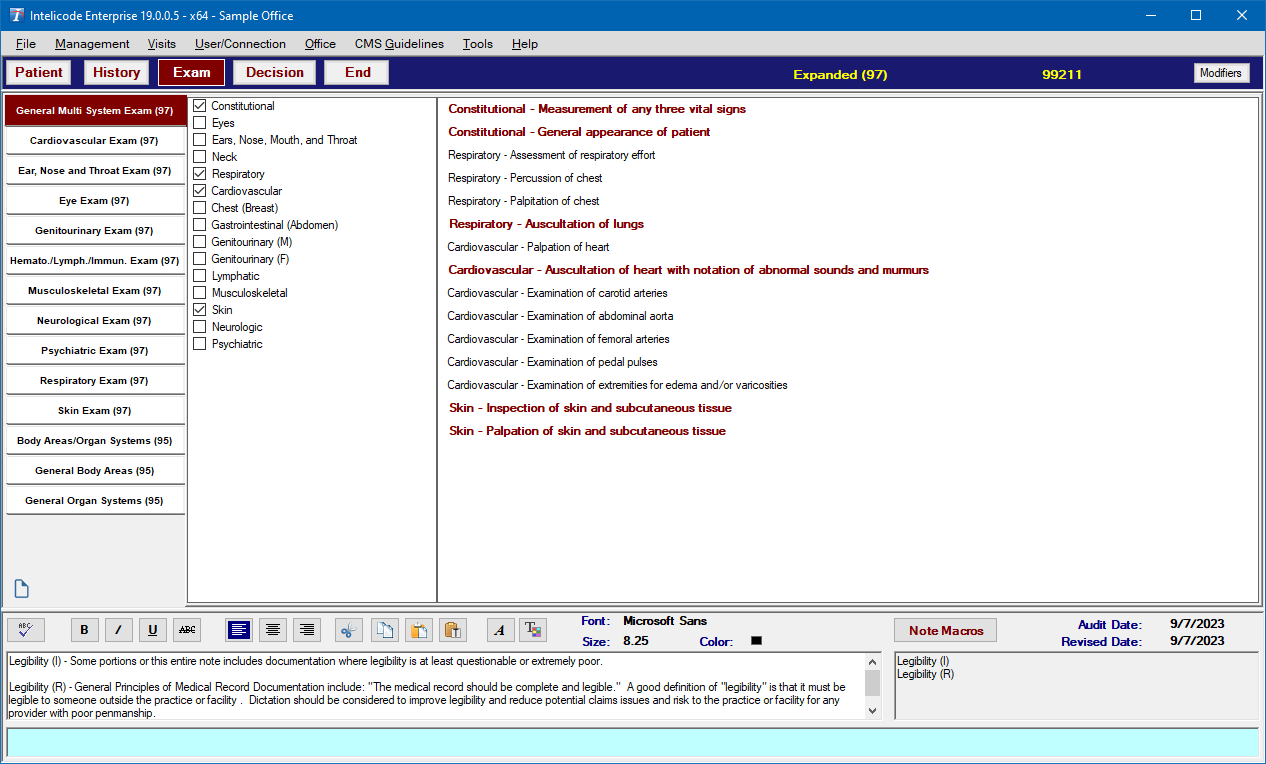Screen dimensions: 1266x764
Task: Toggle bold formatting in note toolbar
Action: pos(84,630)
